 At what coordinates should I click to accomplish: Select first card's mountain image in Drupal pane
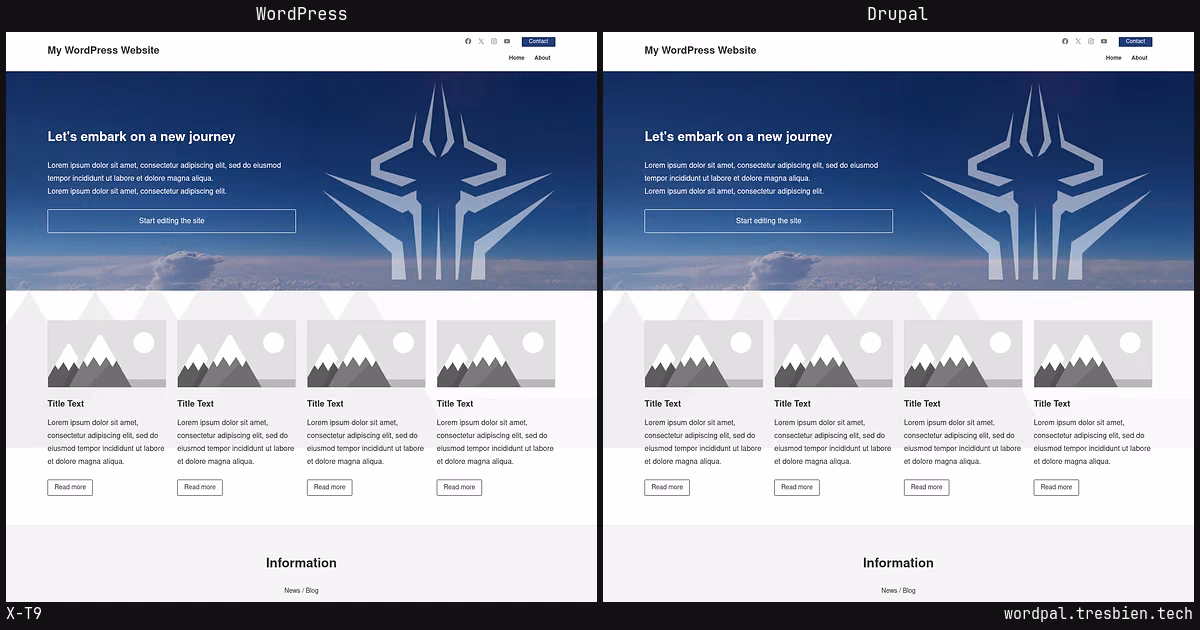coord(703,354)
